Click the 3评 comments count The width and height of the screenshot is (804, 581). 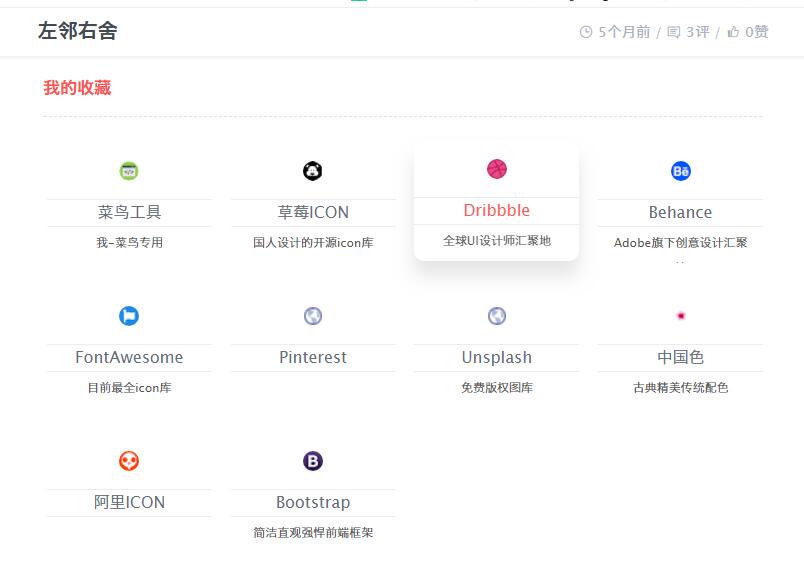[688, 32]
